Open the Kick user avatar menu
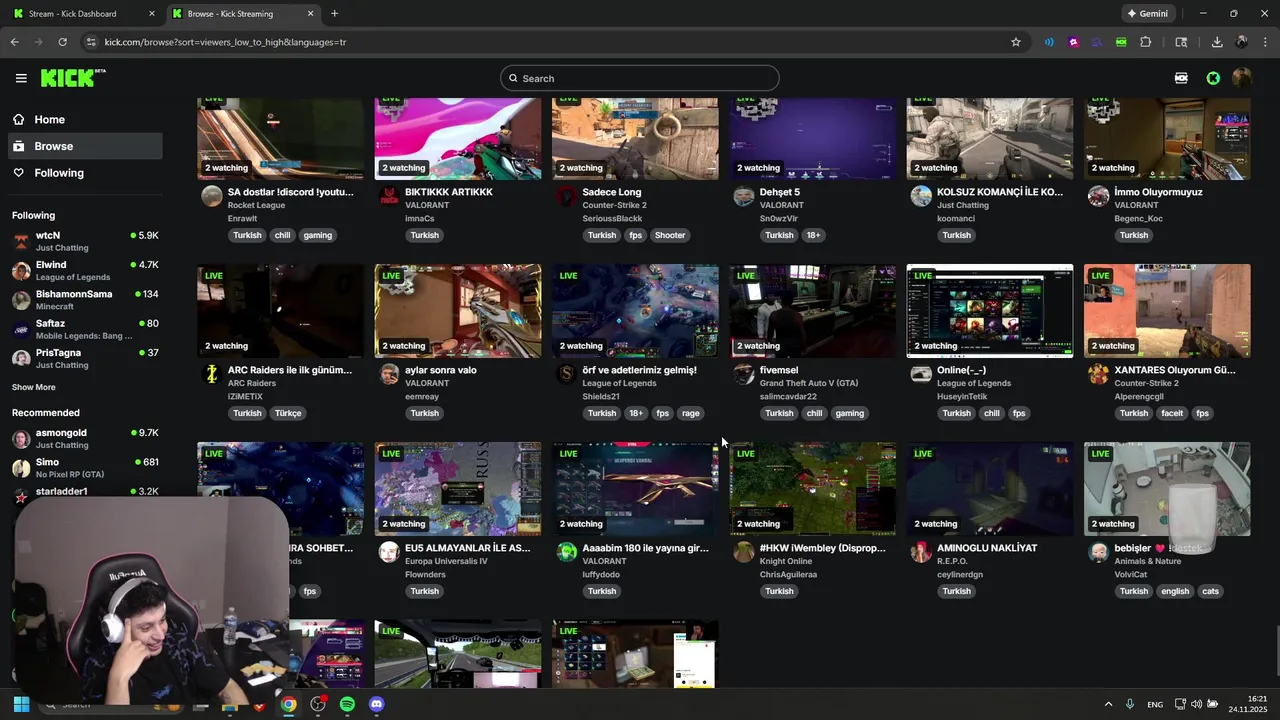The width and height of the screenshot is (1280, 720). tap(1242, 78)
